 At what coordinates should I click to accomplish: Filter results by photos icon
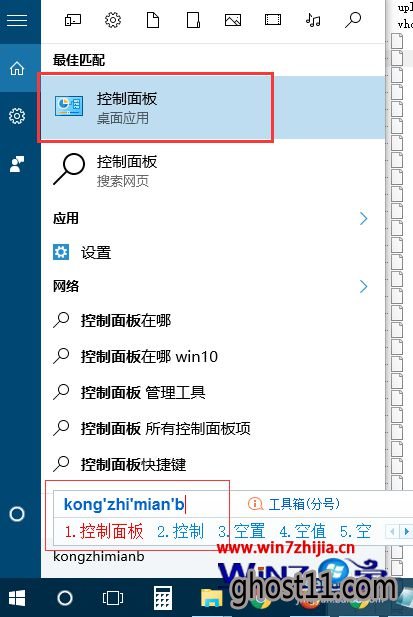[x=233, y=20]
